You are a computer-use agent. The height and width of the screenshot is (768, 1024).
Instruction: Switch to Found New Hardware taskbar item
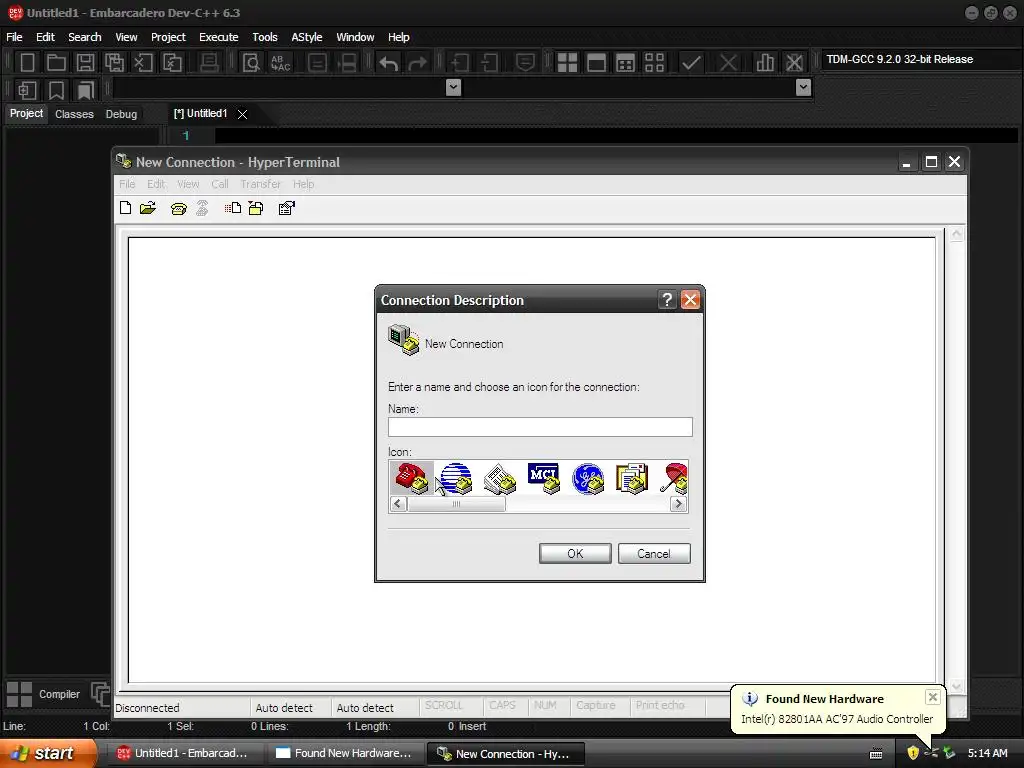(343, 753)
